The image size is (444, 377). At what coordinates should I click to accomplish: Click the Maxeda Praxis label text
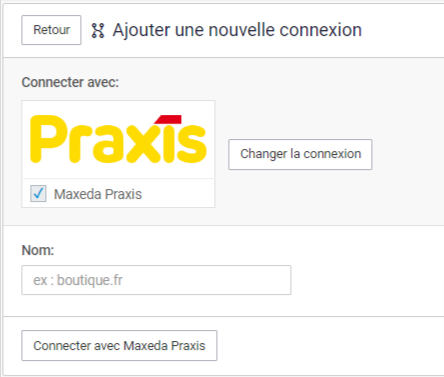point(98,194)
